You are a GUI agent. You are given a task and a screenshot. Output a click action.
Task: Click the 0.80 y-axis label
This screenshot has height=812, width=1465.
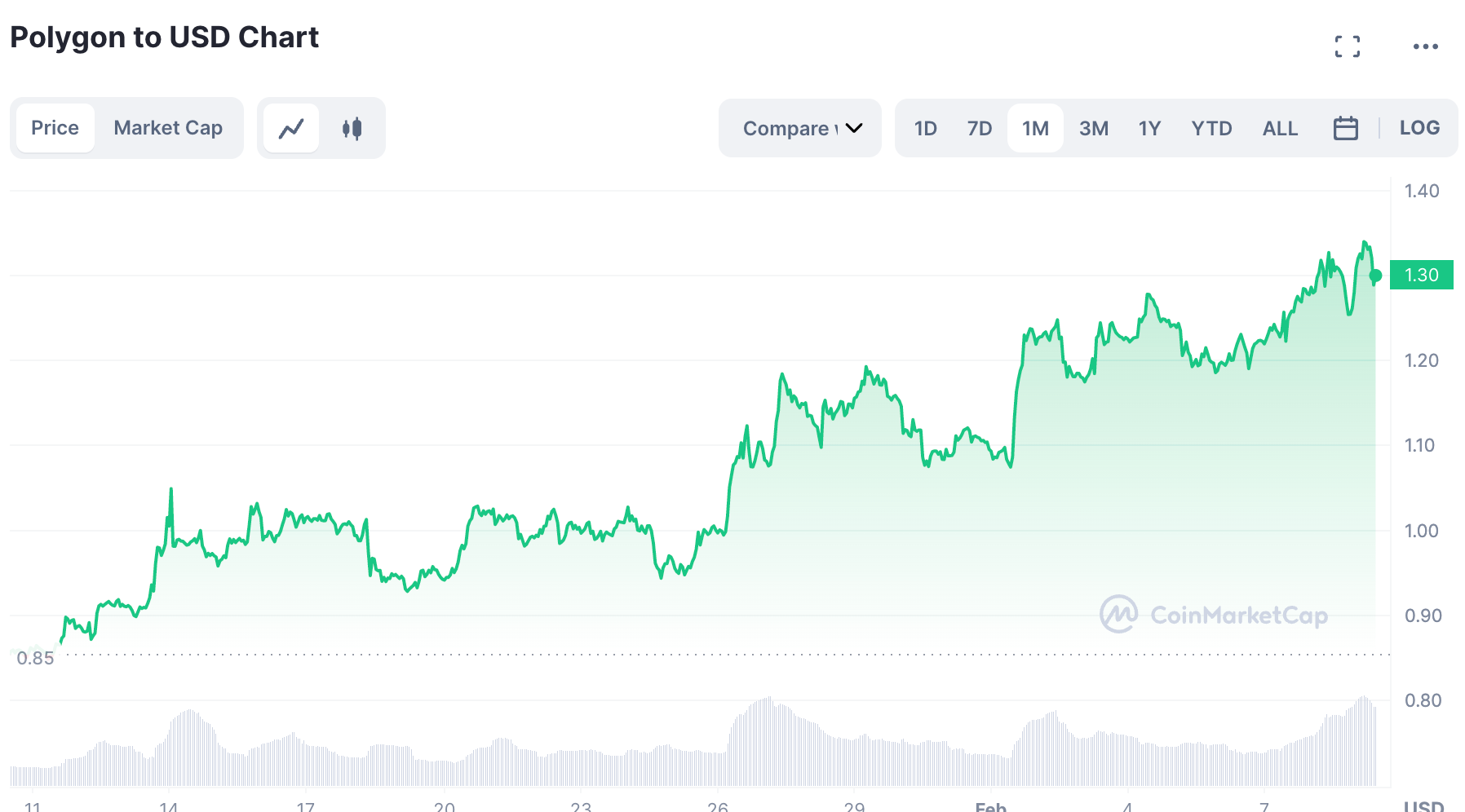coord(1423,700)
